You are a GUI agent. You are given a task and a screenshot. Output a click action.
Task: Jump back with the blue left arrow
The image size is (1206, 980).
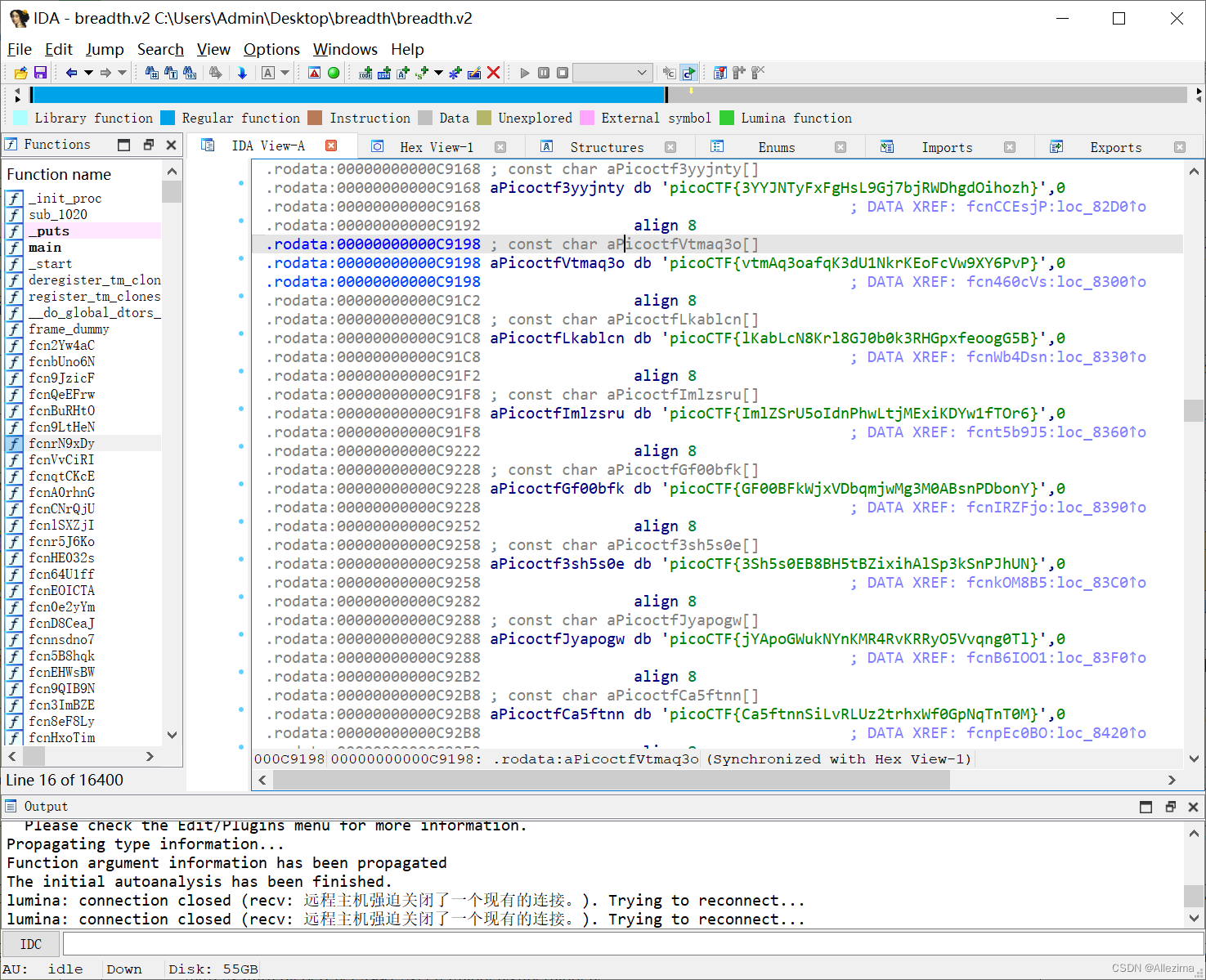click(71, 73)
